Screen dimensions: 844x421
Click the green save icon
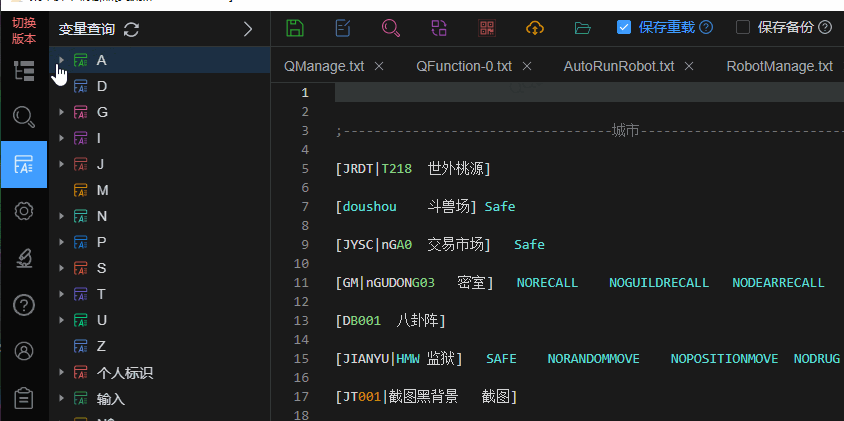pyautogui.click(x=294, y=27)
